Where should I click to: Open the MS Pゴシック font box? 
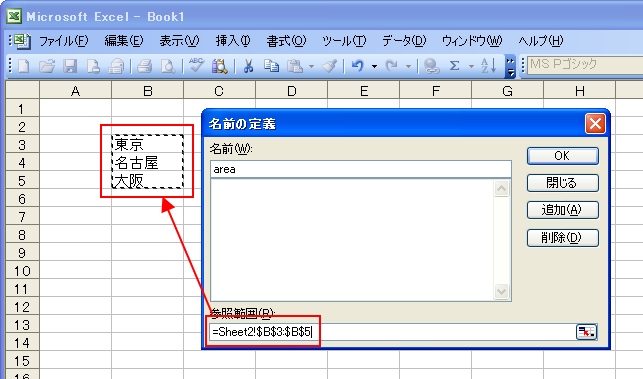[585, 65]
